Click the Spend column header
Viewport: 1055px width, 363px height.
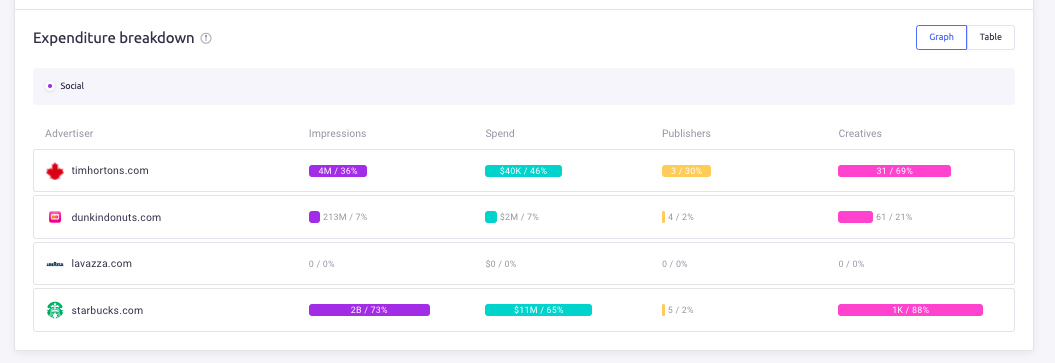[500, 134]
